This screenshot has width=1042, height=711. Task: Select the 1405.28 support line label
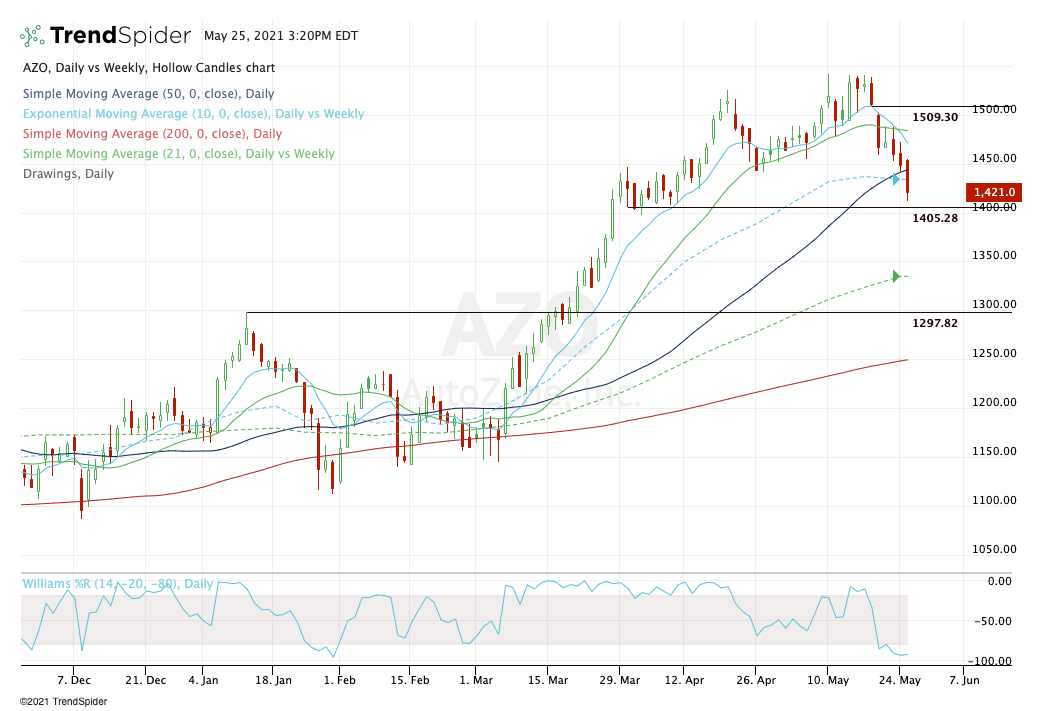[935, 218]
